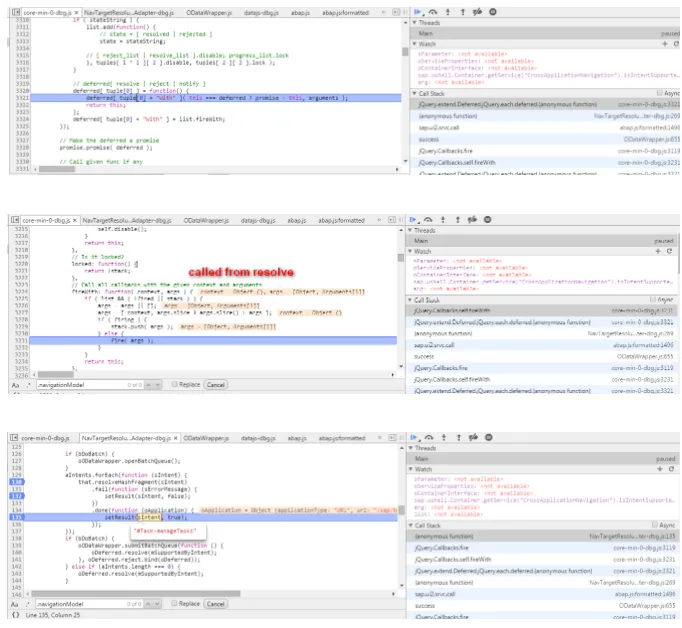Click horizontal code scrollbar in bottom screenshot
Screen dimensions: 682x628
136,594
